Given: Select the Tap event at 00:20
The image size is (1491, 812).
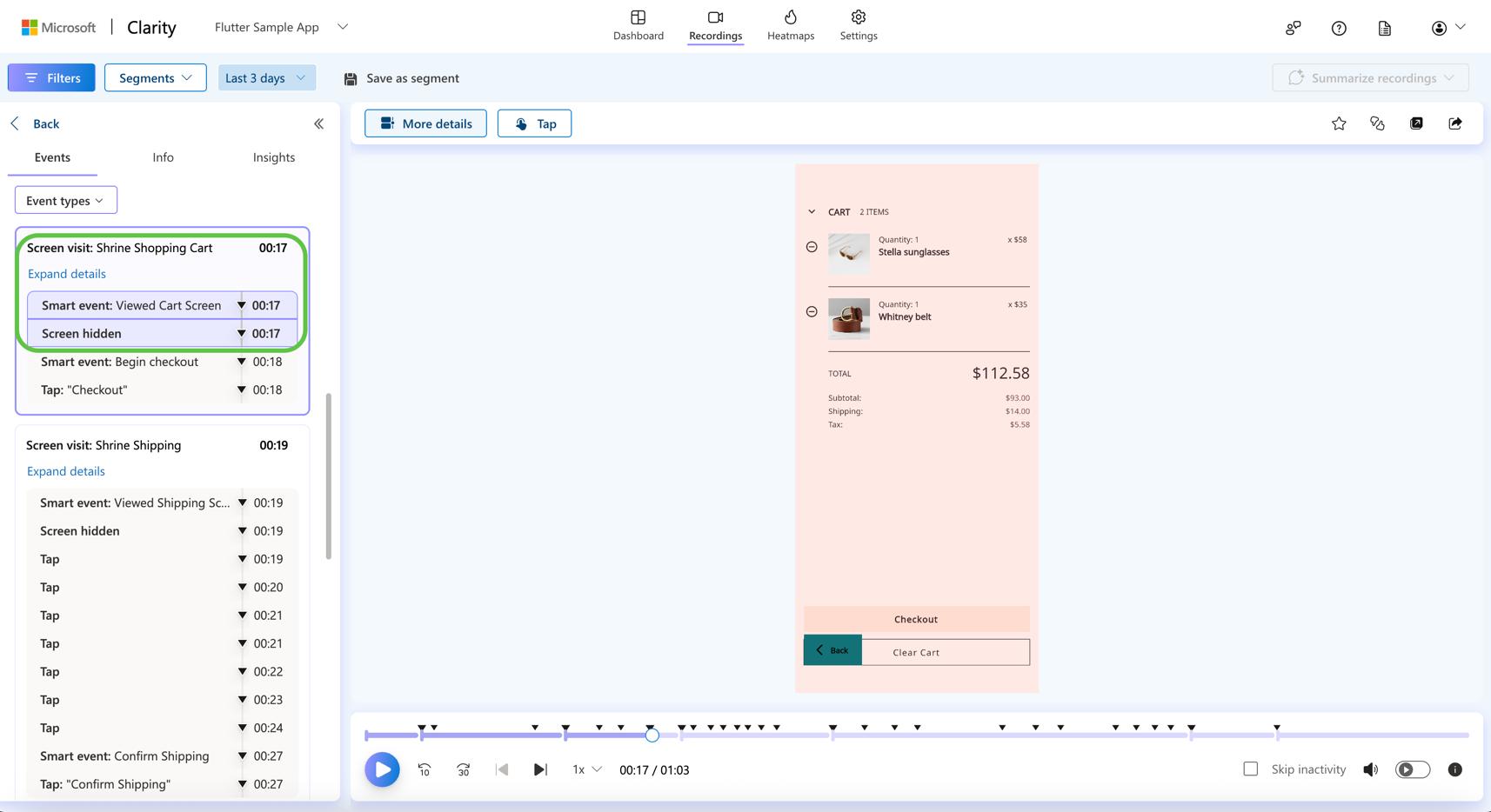Looking at the screenshot, I should (x=162, y=587).
